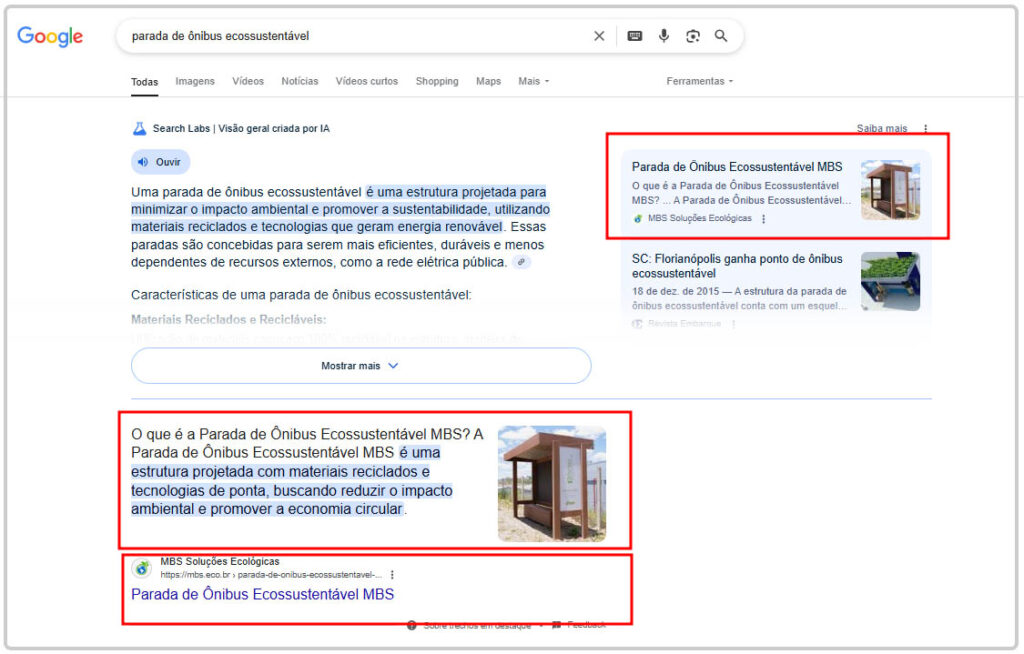
Task: Click 'Search Labs | Visão geral criada por IA' label
Action: point(241,129)
